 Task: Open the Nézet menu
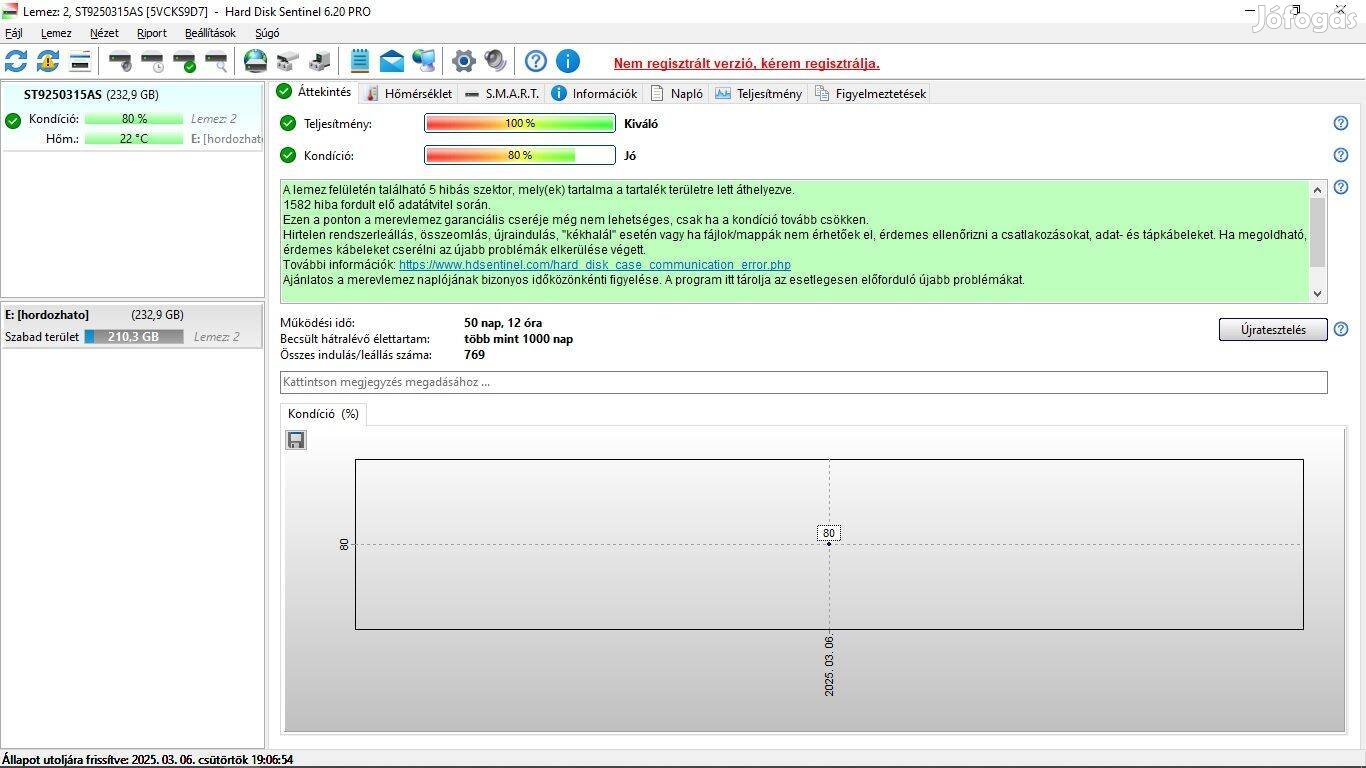(x=104, y=33)
